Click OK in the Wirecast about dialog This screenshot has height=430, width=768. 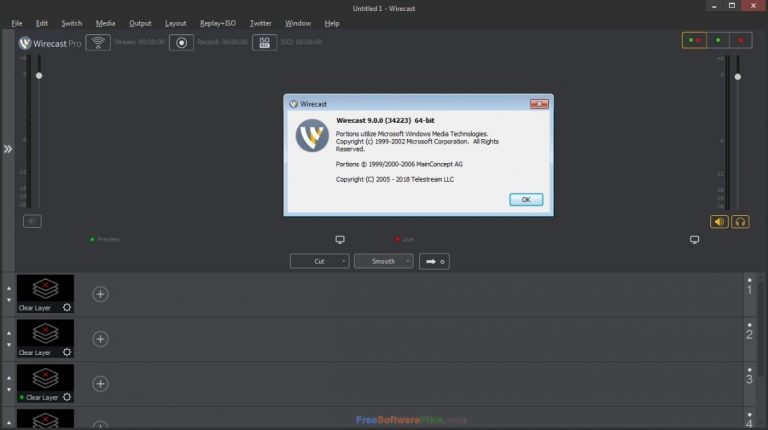526,199
